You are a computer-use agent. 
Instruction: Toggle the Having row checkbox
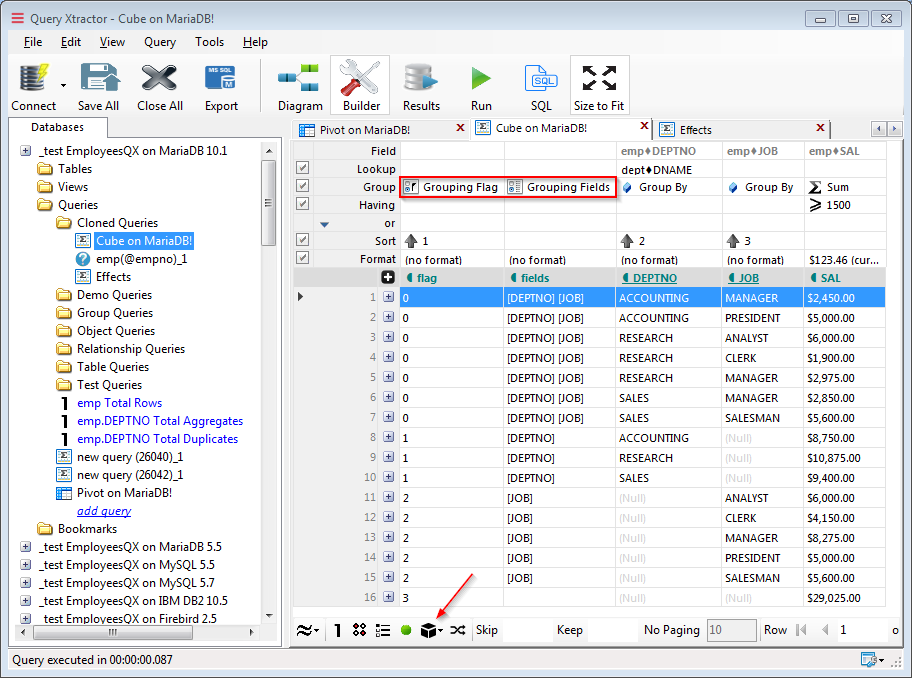pos(303,204)
